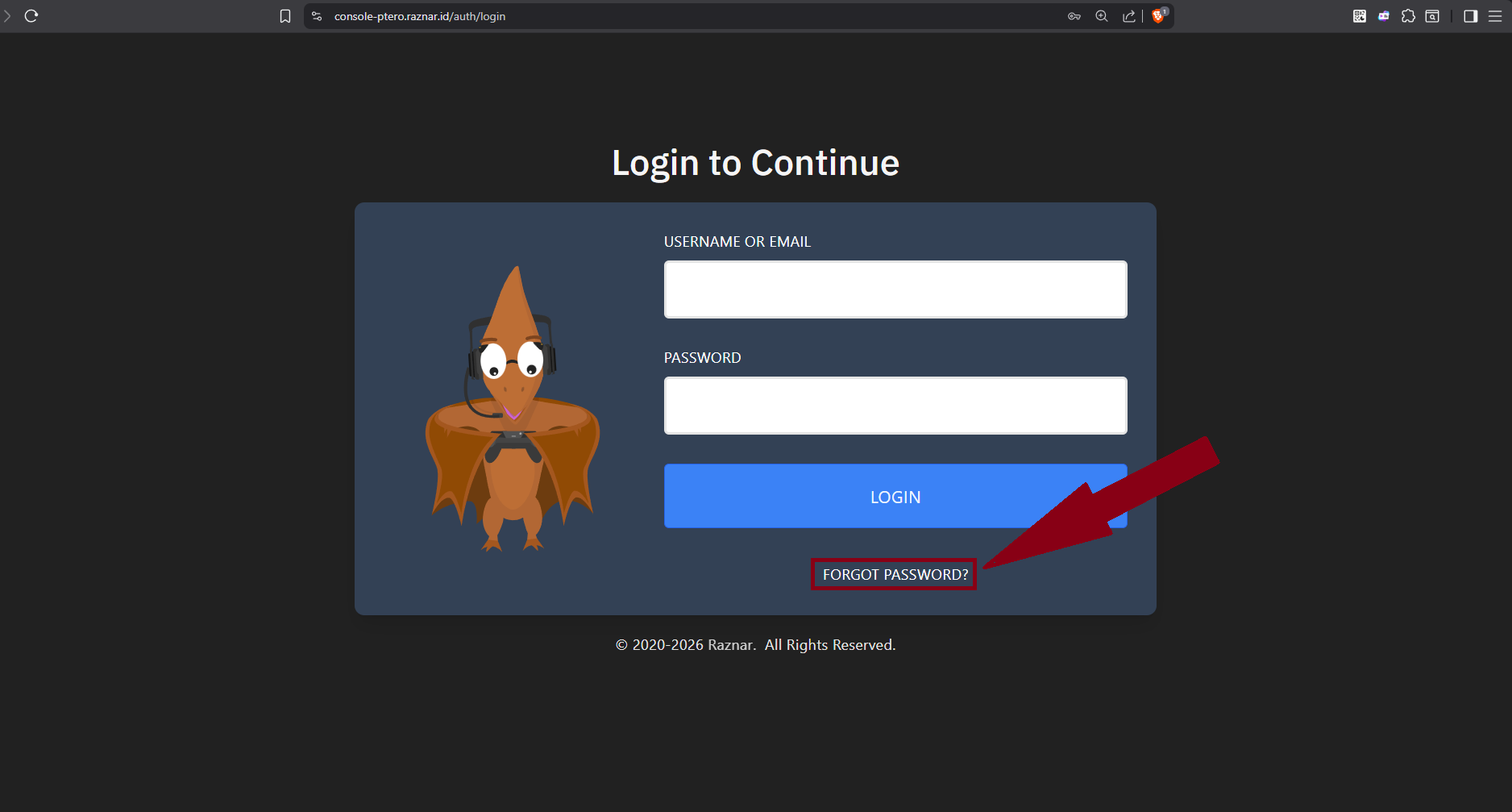Screen dimensions: 1512x812
Task: Open the browser hamburger menu
Action: (1495, 16)
